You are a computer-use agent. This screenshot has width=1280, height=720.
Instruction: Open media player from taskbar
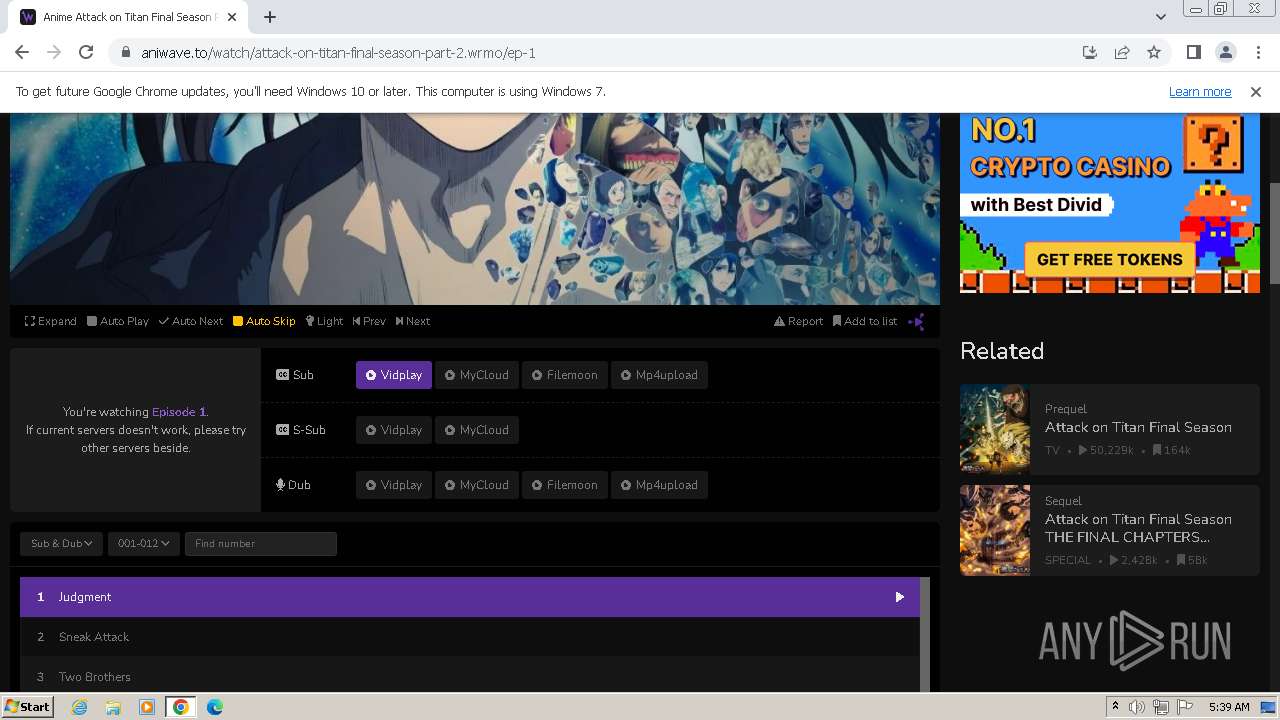[x=147, y=707]
